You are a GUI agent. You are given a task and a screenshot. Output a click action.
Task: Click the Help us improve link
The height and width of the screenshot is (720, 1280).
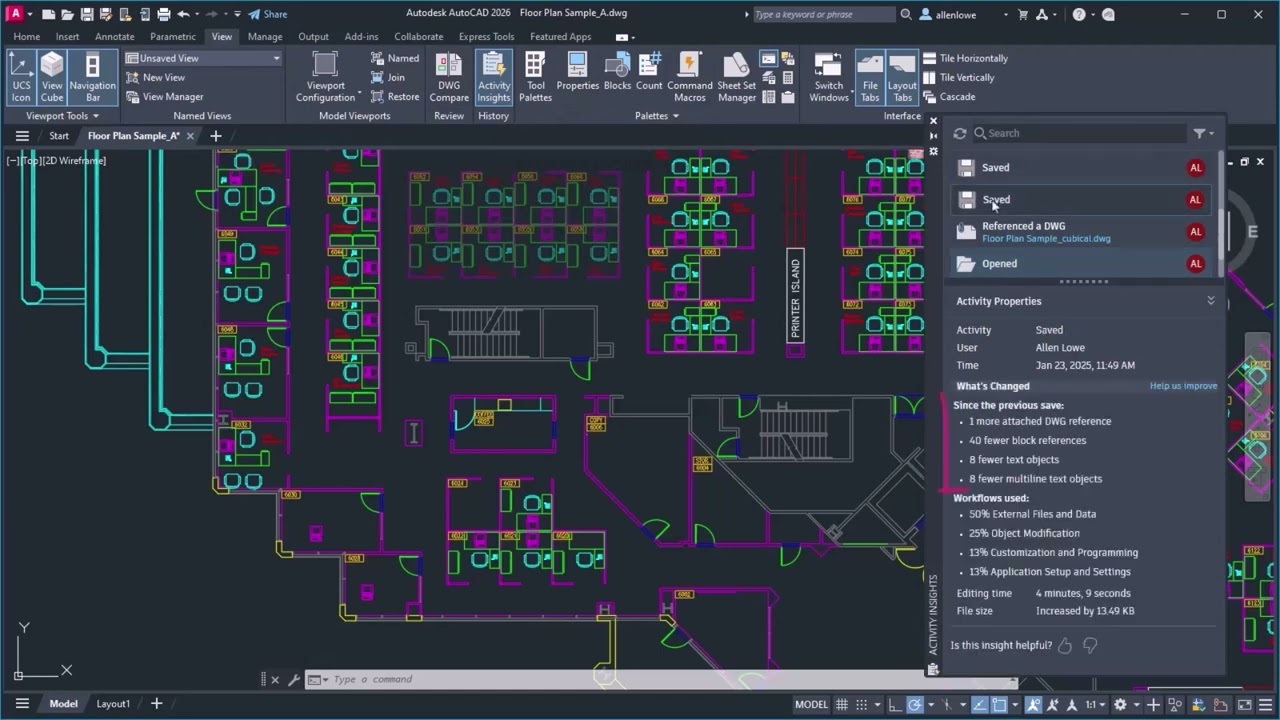click(1183, 386)
